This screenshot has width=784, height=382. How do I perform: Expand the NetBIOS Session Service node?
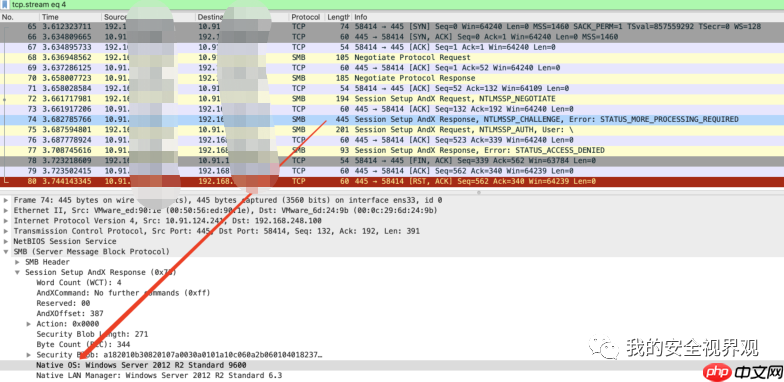pos(6,241)
